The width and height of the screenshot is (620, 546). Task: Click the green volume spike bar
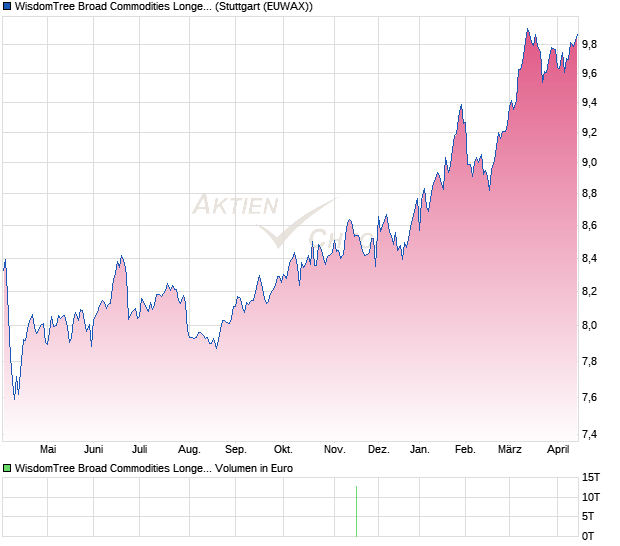(356, 510)
